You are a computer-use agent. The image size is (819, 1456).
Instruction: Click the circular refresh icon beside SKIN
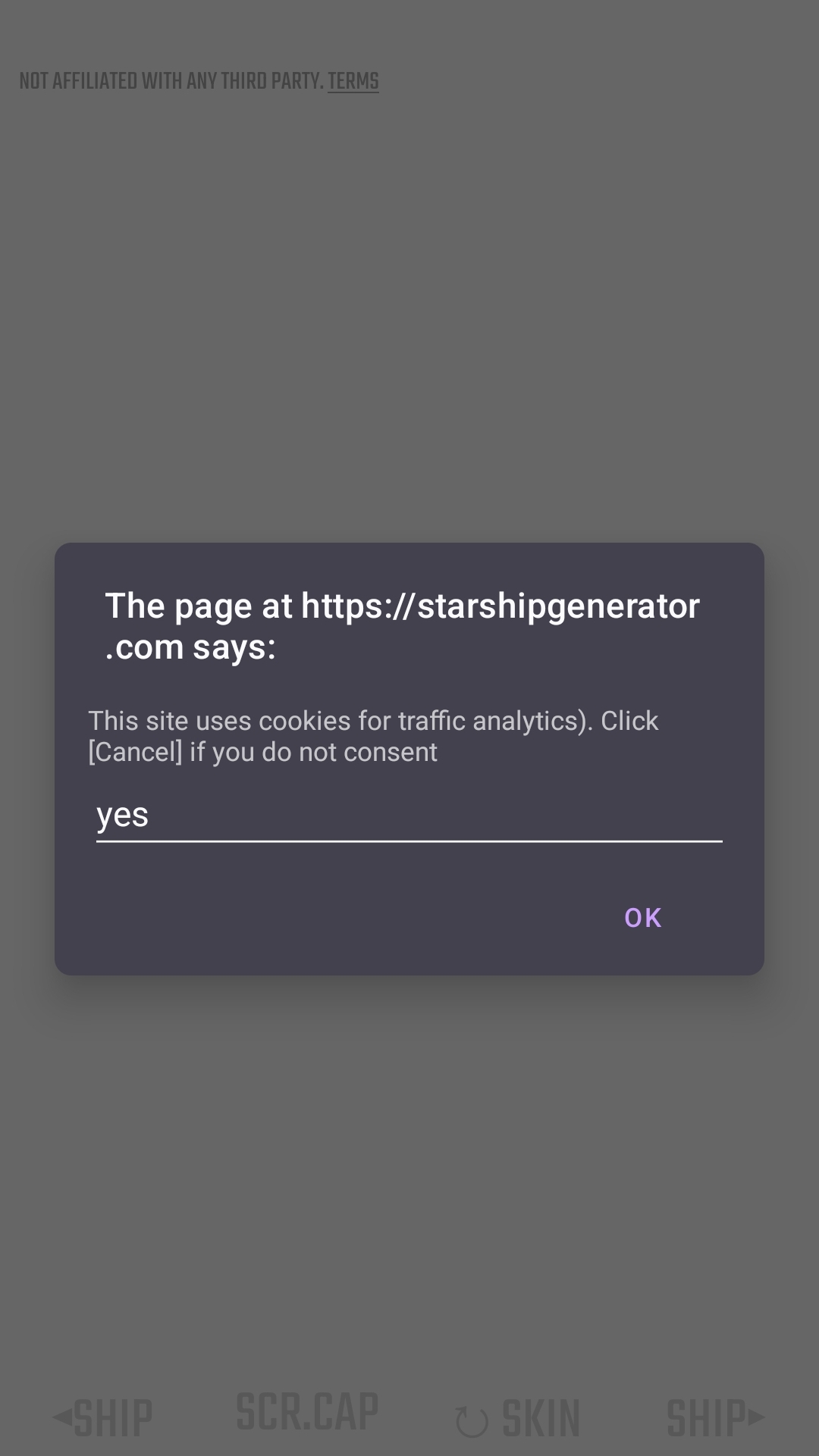pos(472,1421)
